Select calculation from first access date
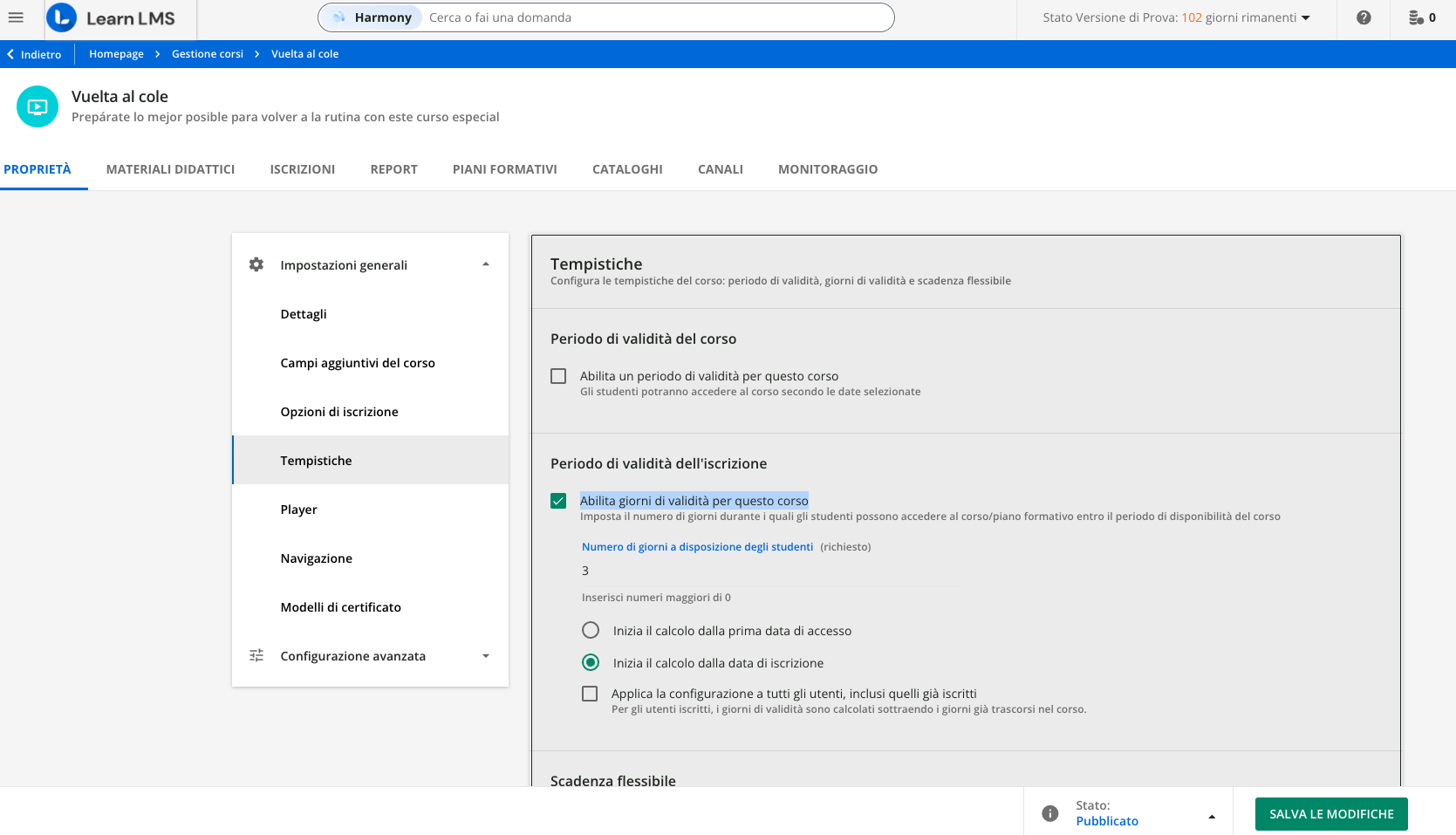The image size is (1456, 835). 591,630
